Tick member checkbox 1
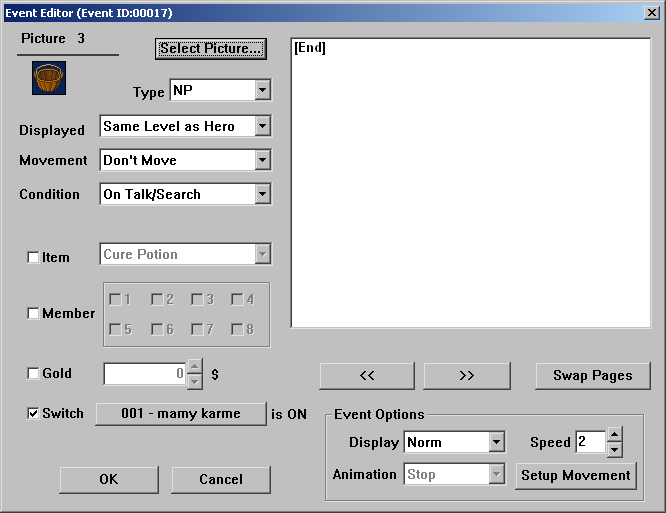Image resolution: width=666 pixels, height=513 pixels. coord(115,299)
